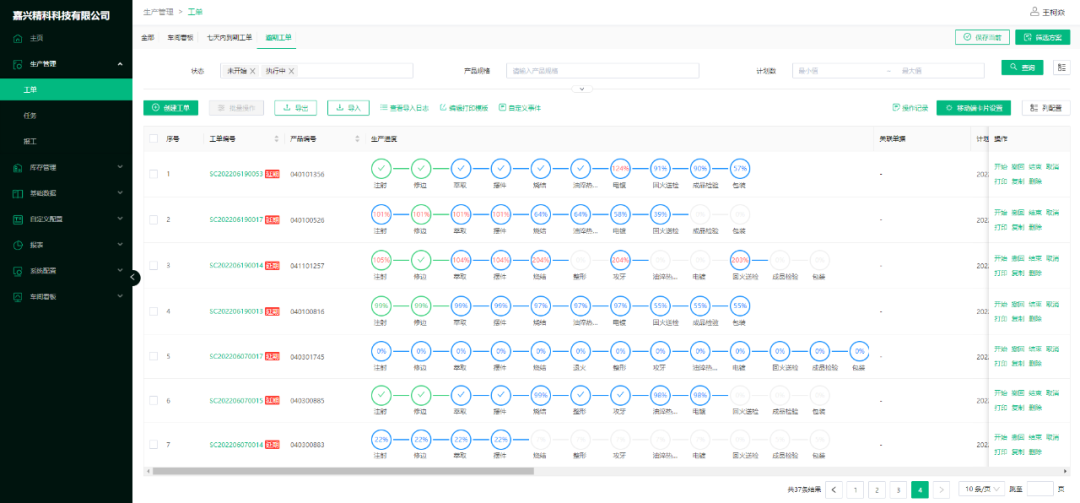Screen dimensions: 1080x503
Task: Select the checkbox for row 5
Action: (153, 356)
